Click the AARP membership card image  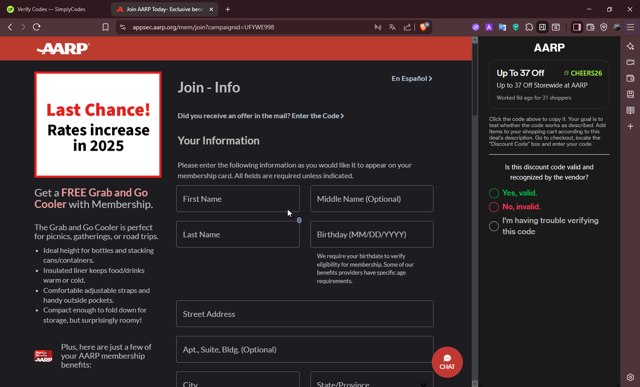43,356
